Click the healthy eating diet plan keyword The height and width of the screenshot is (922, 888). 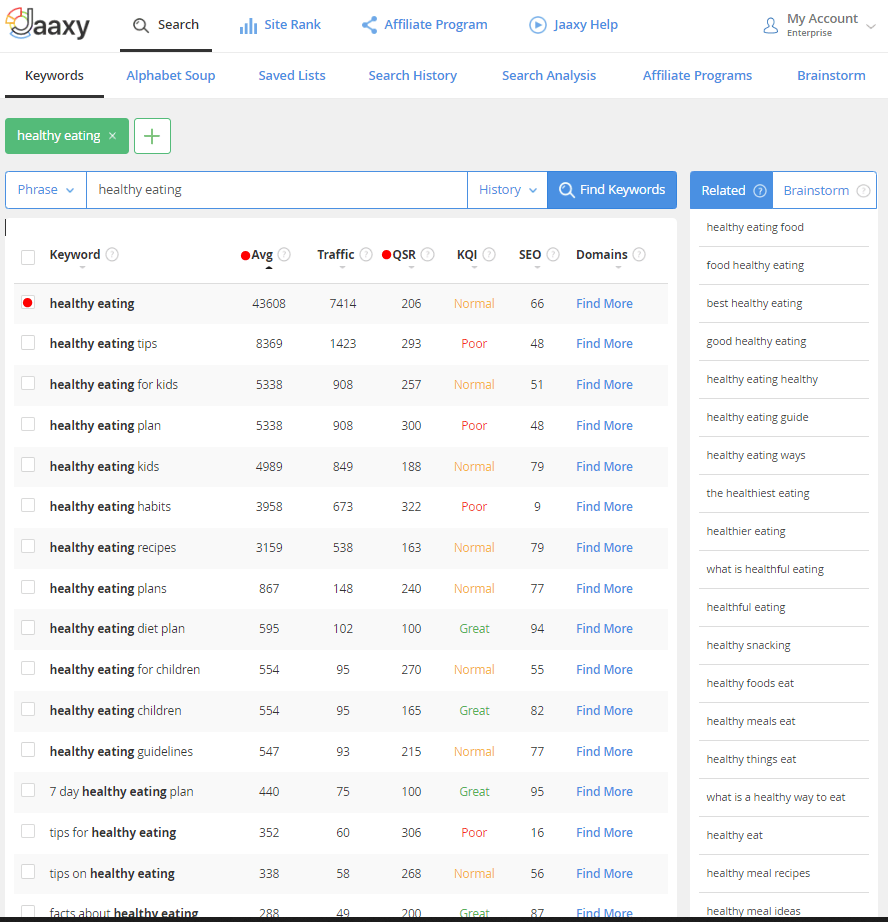pos(117,629)
